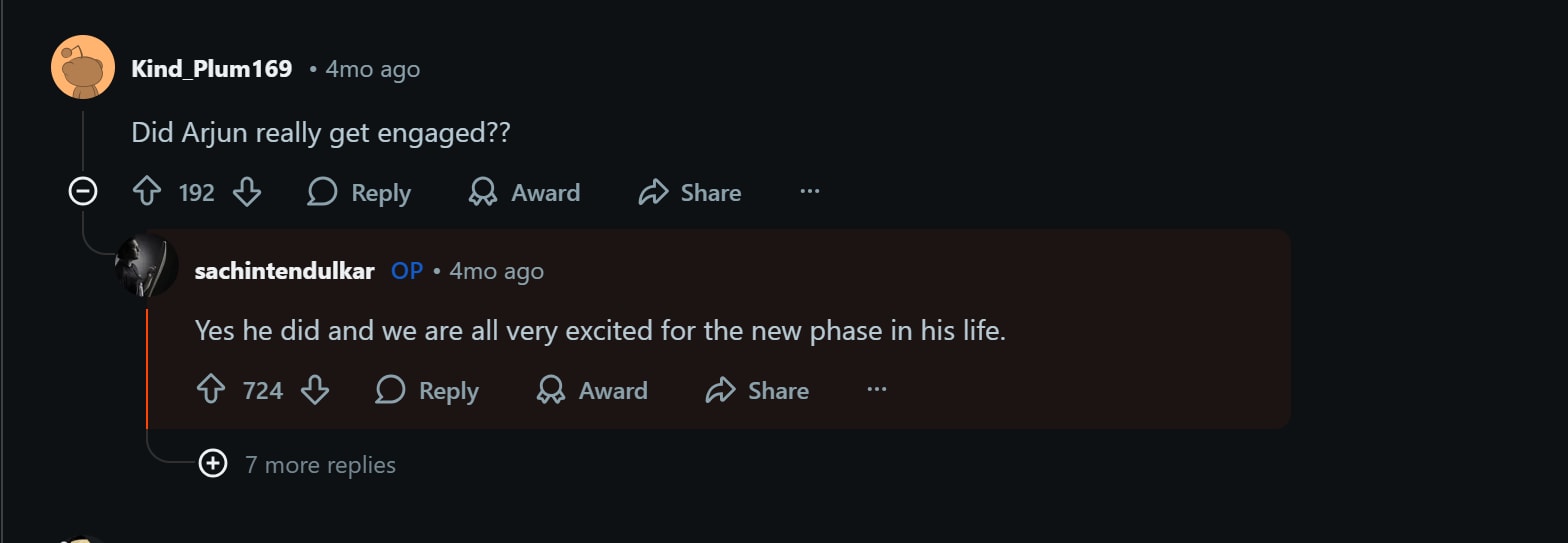The height and width of the screenshot is (543, 1568).
Task: Click Kind_Plum169's orange avatar
Action: click(x=83, y=67)
